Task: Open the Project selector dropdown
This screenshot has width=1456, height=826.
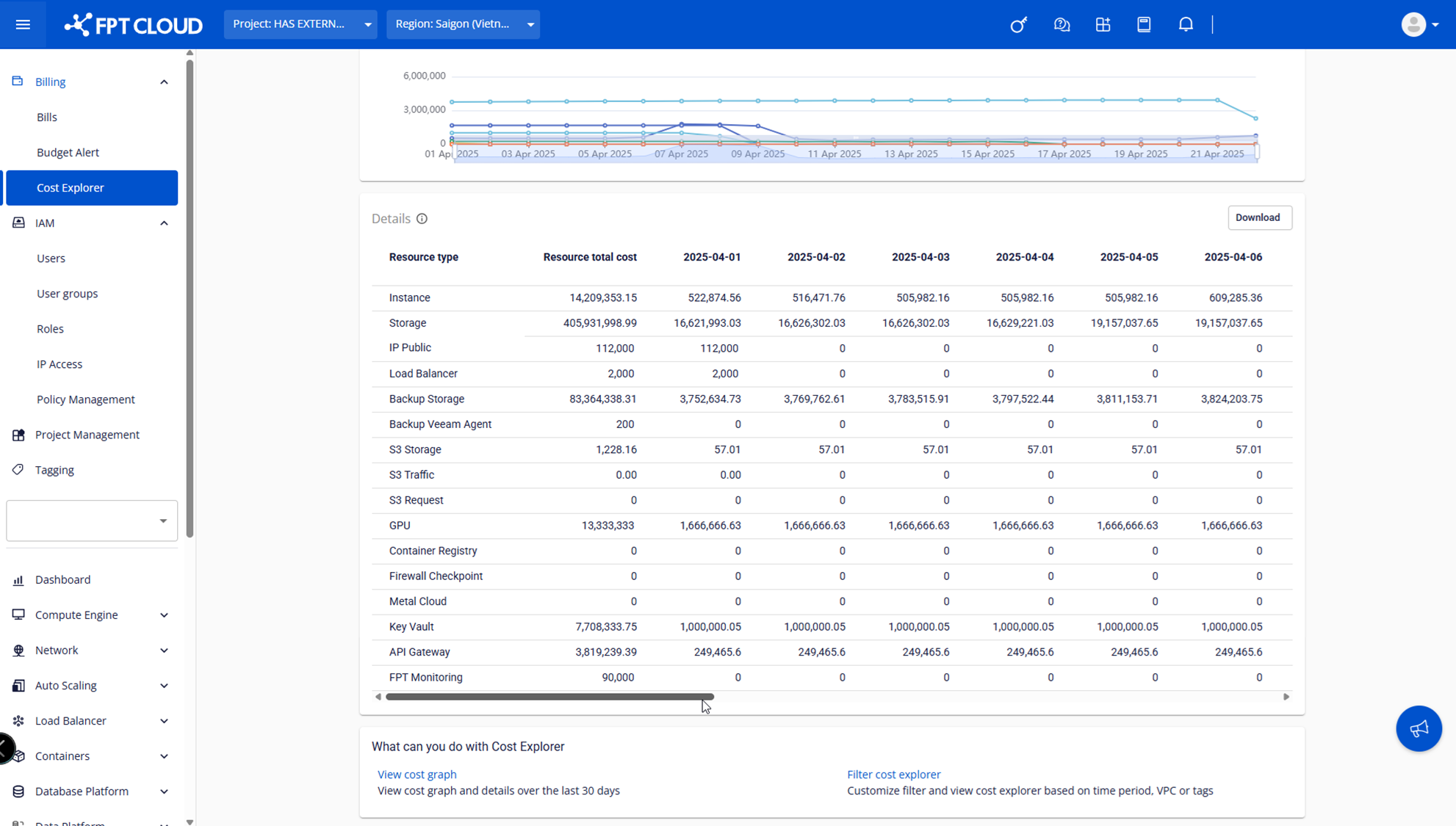Action: pyautogui.click(x=300, y=24)
